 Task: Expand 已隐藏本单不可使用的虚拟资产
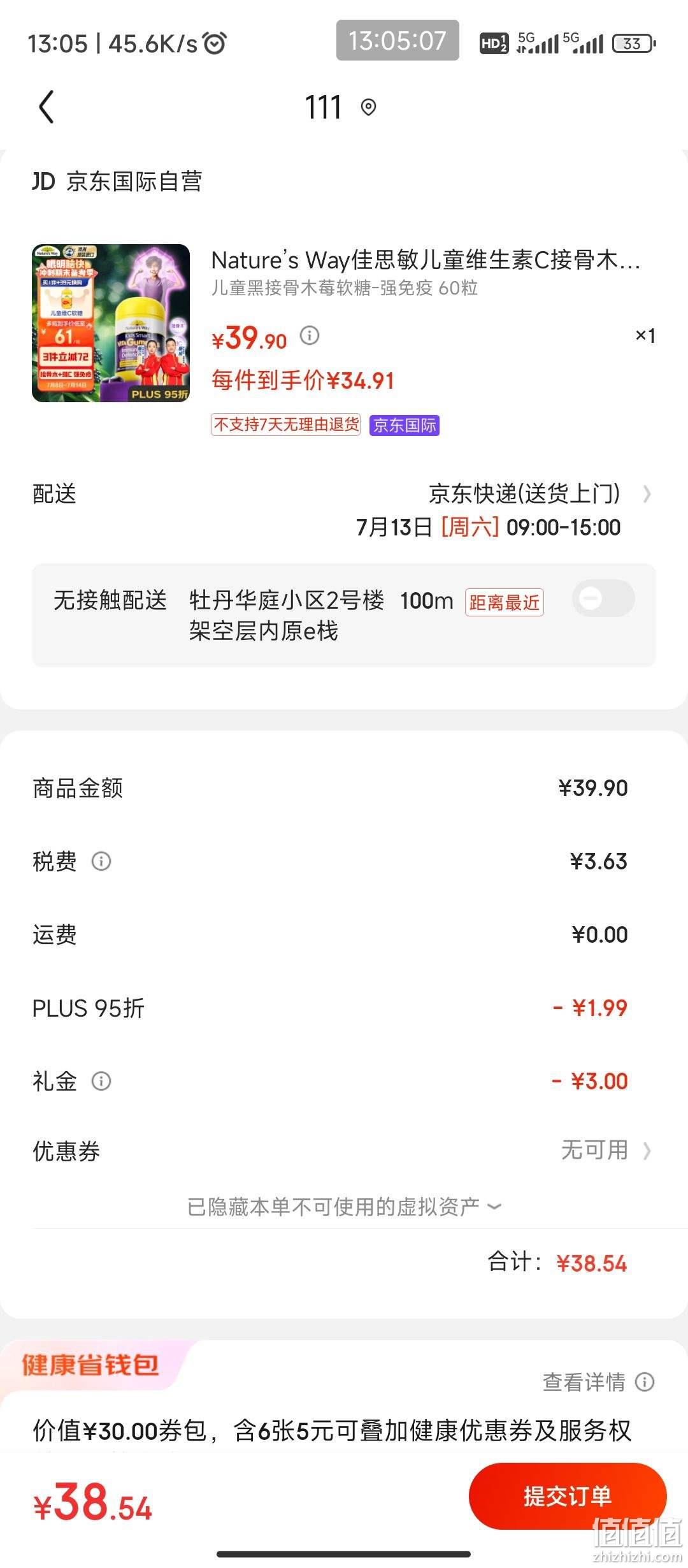point(344,1207)
